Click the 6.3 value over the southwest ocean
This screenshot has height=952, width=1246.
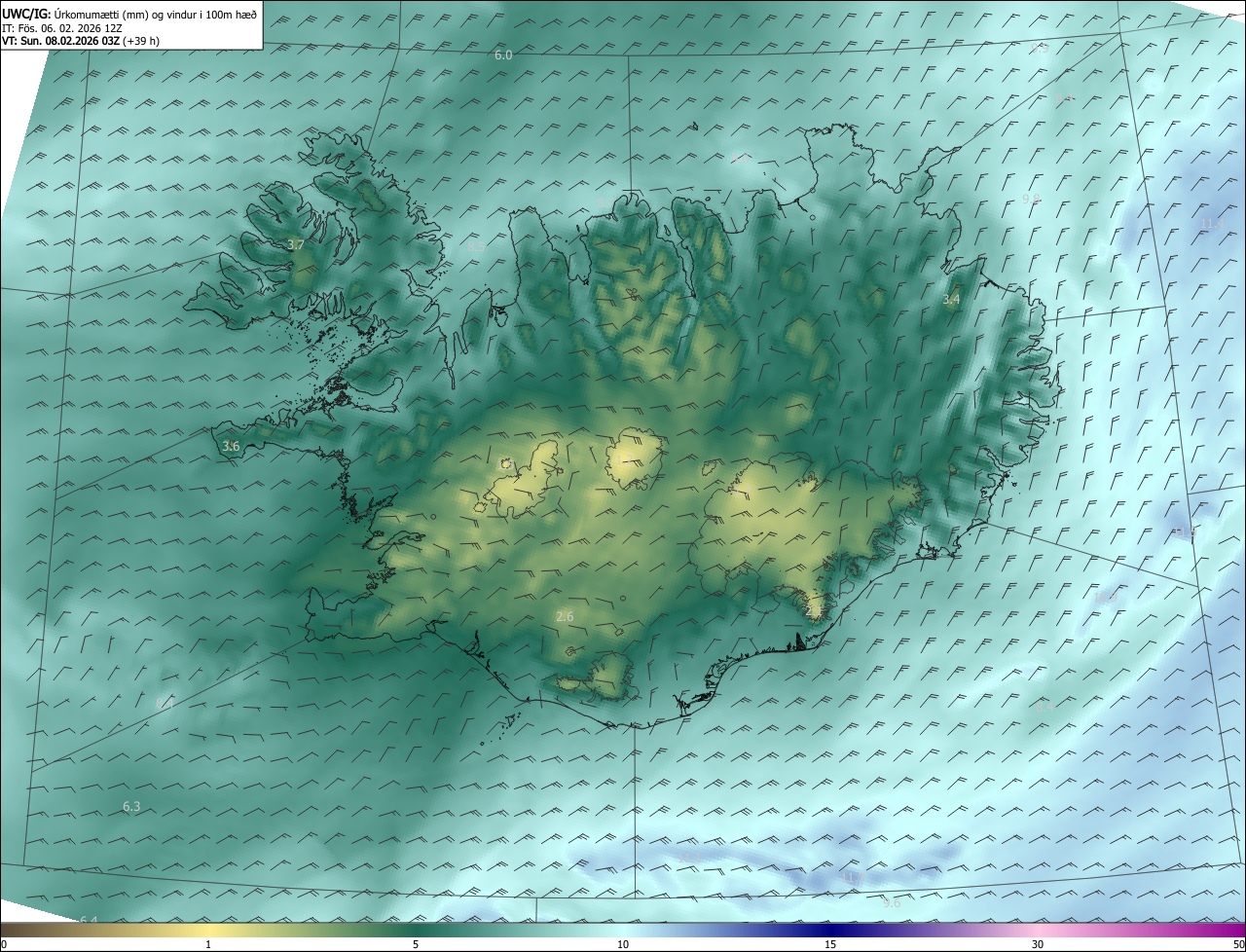click(x=131, y=806)
